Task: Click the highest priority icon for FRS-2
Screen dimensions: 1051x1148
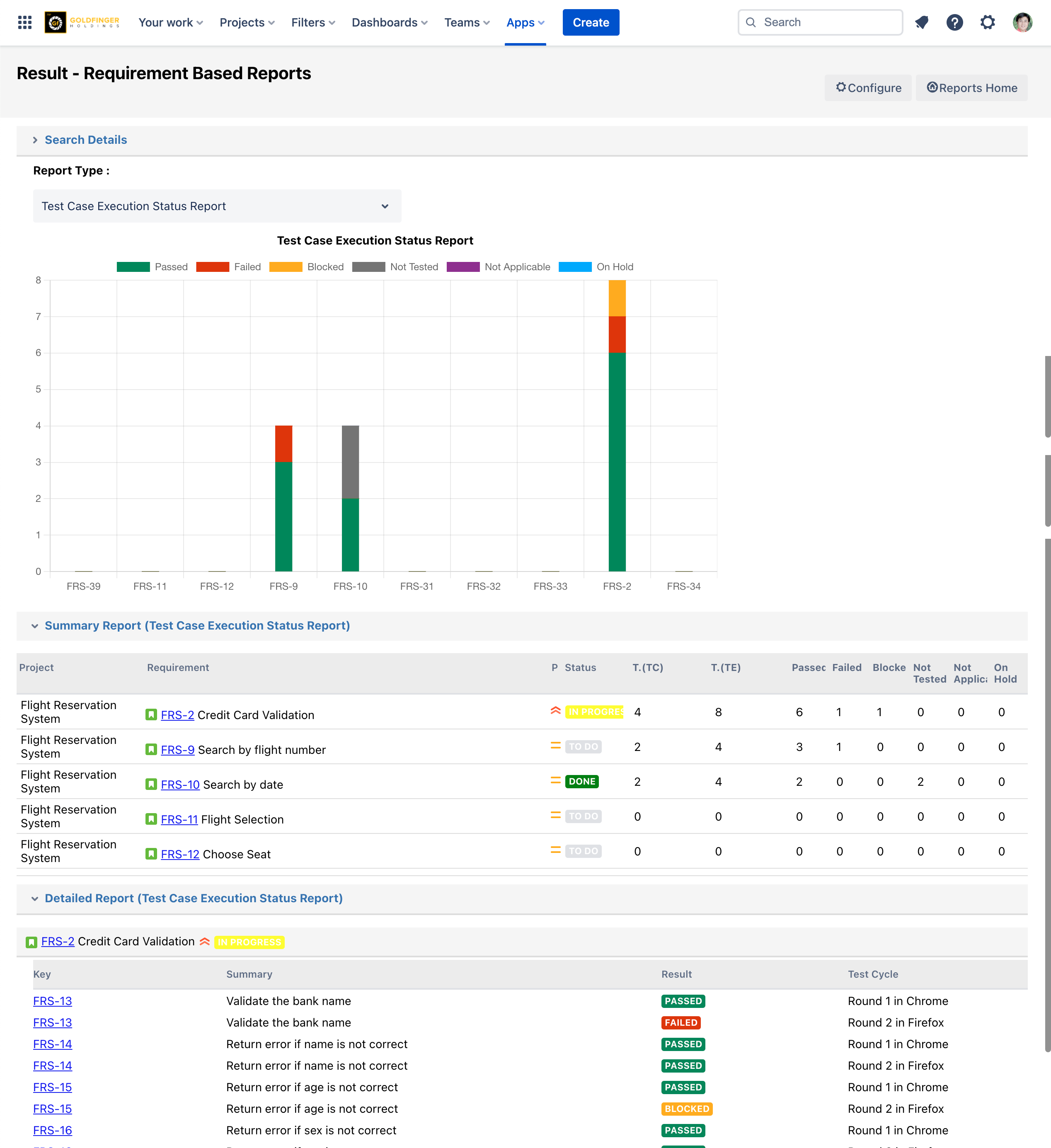Action: click(x=556, y=711)
